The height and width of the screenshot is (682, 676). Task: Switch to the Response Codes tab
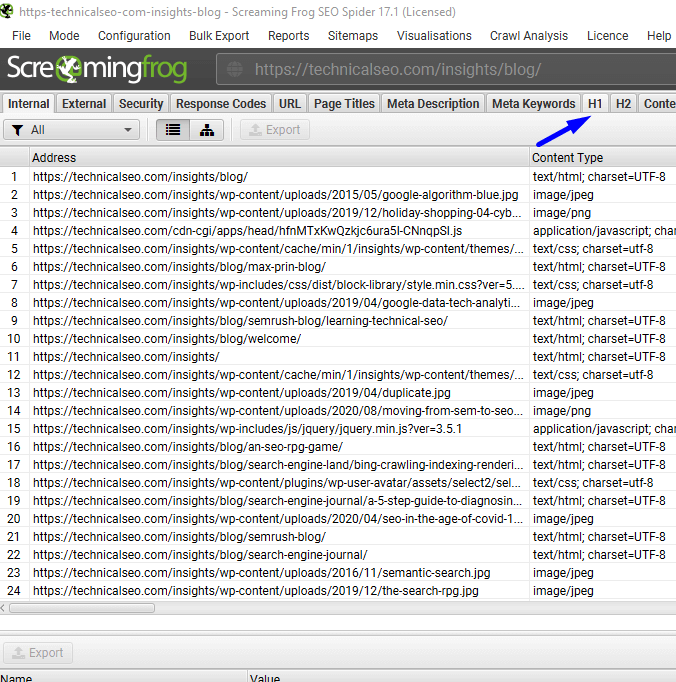pyautogui.click(x=221, y=103)
